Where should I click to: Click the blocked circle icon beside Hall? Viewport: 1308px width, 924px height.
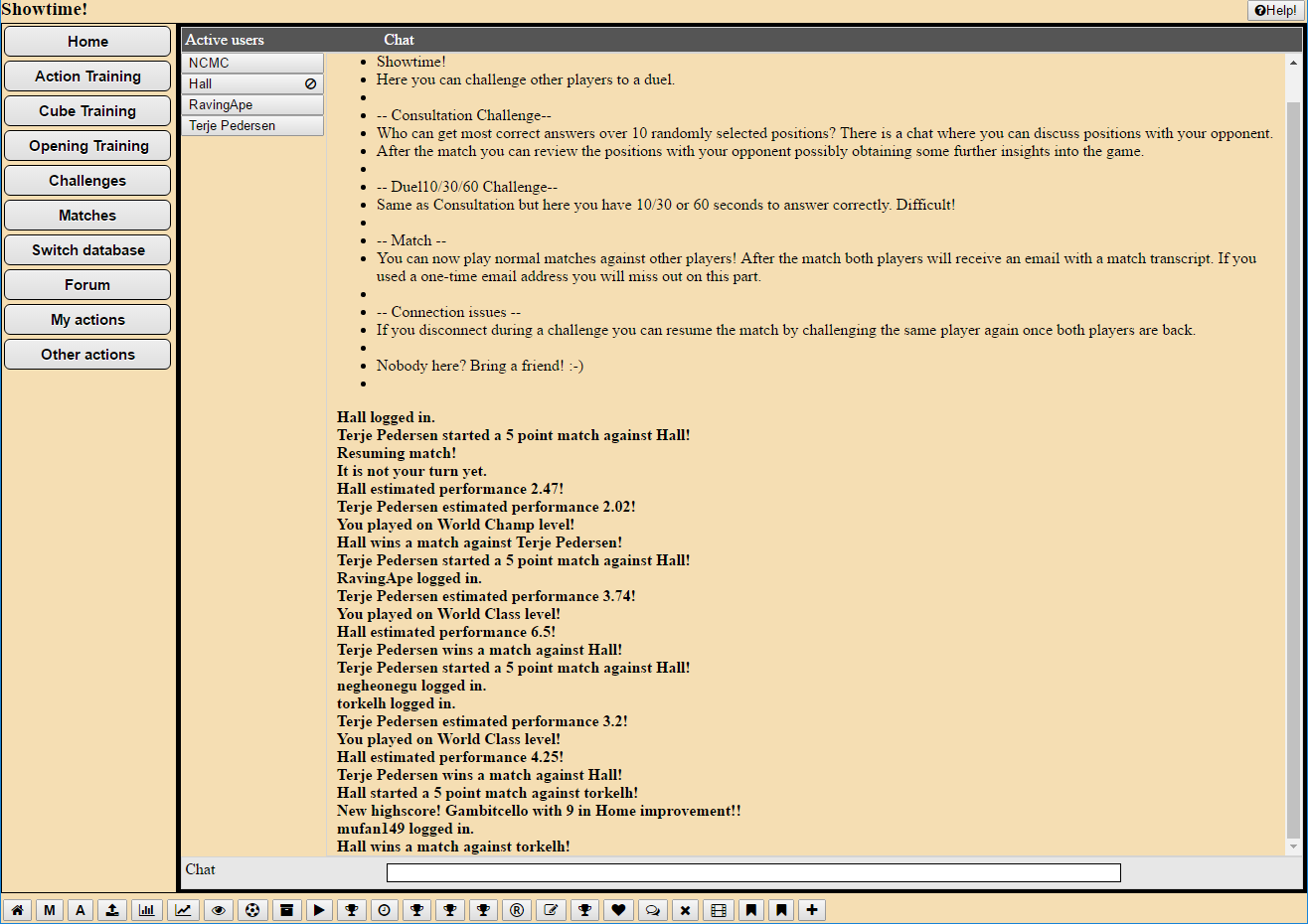[310, 84]
